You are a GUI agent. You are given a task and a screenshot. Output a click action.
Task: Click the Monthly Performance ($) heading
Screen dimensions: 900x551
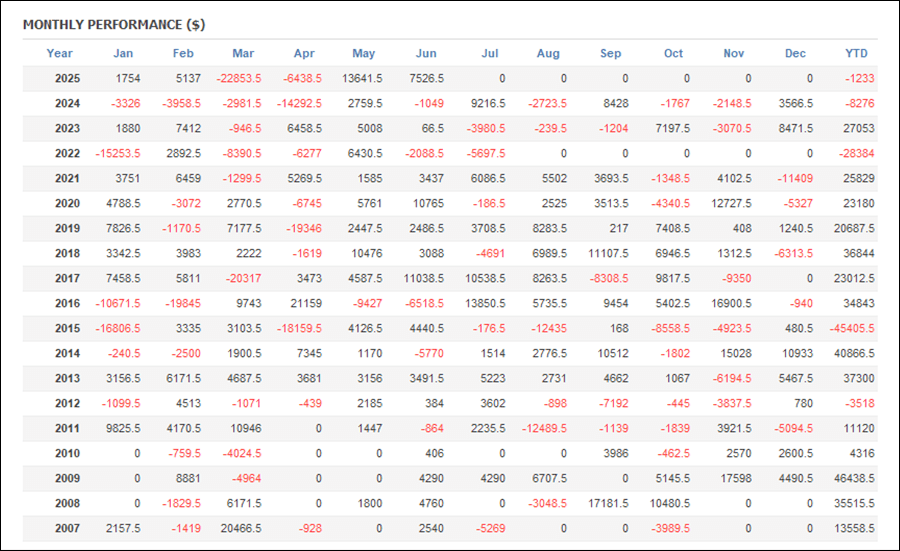click(114, 25)
